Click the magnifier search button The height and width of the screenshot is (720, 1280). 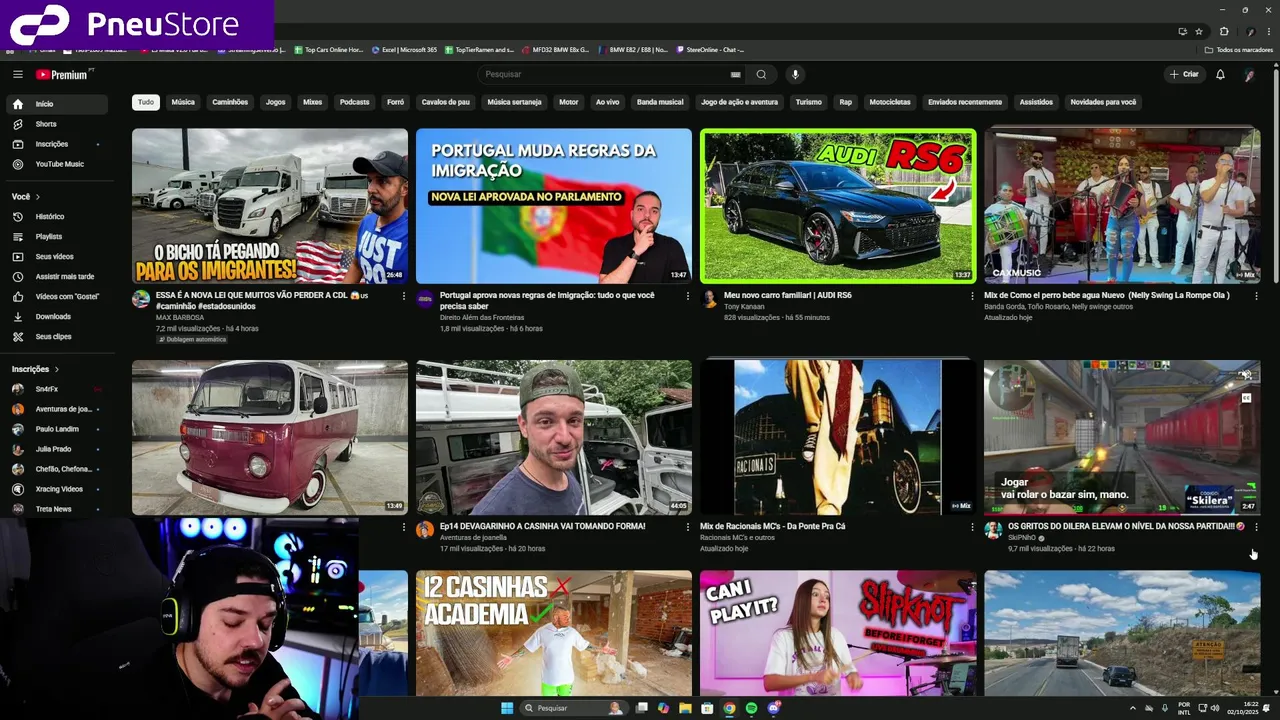click(x=761, y=74)
